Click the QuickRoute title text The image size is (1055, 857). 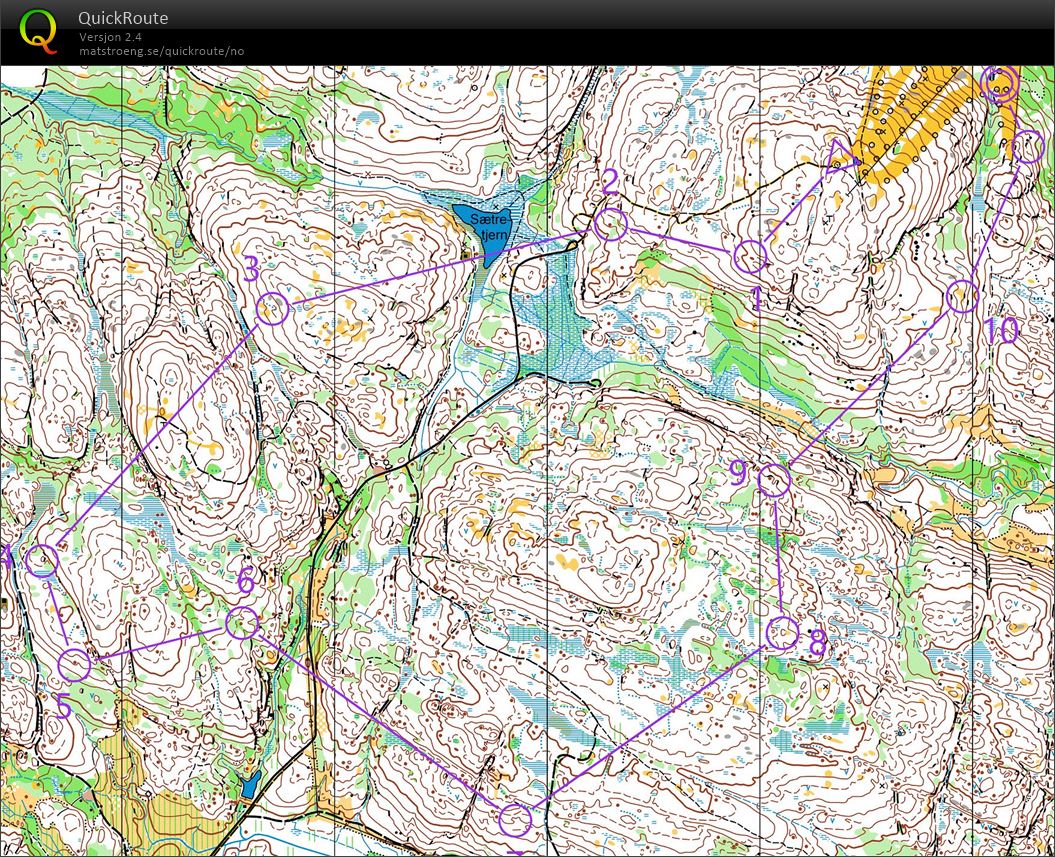[x=122, y=18]
